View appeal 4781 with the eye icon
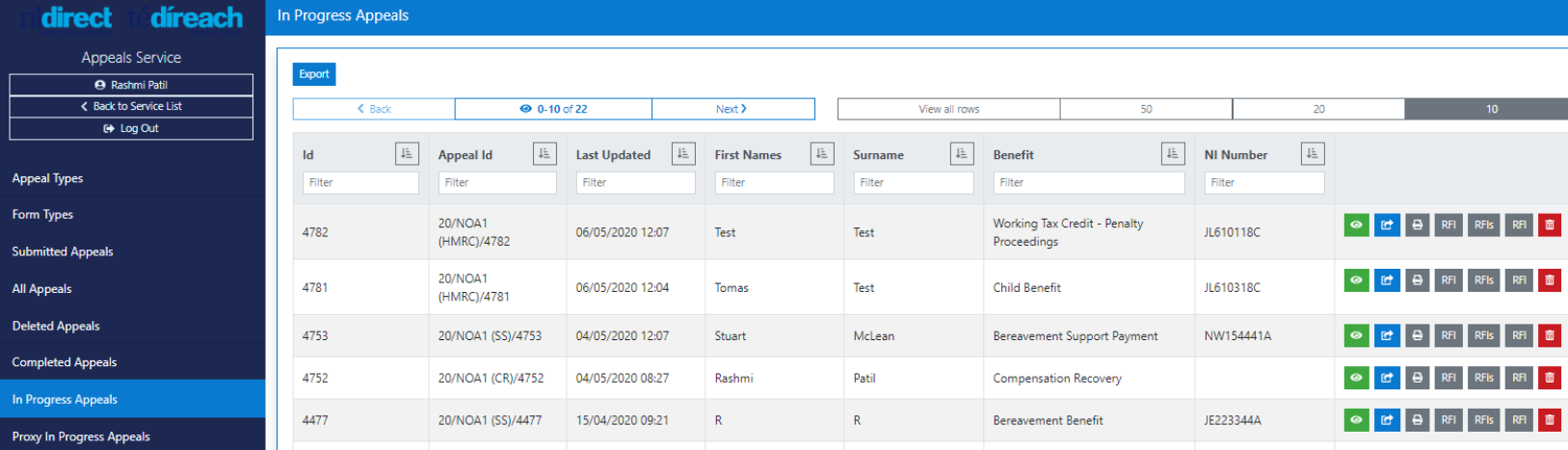This screenshot has width=1568, height=450. (1356, 280)
